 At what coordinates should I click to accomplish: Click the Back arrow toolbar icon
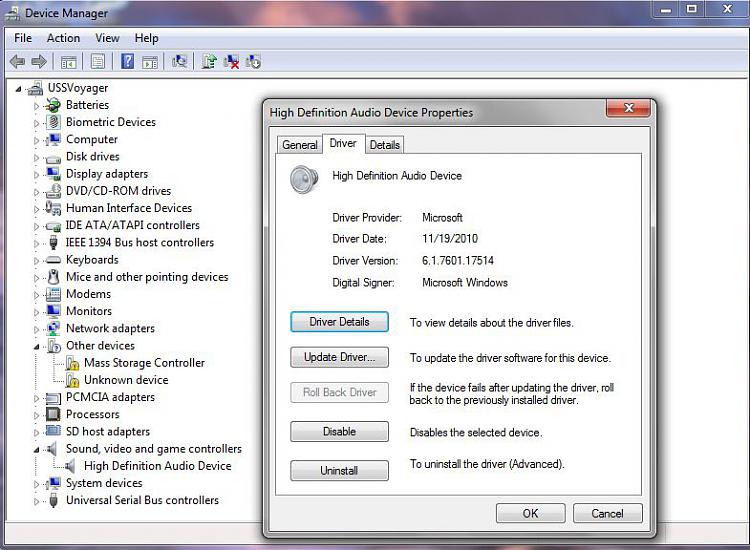tap(18, 61)
